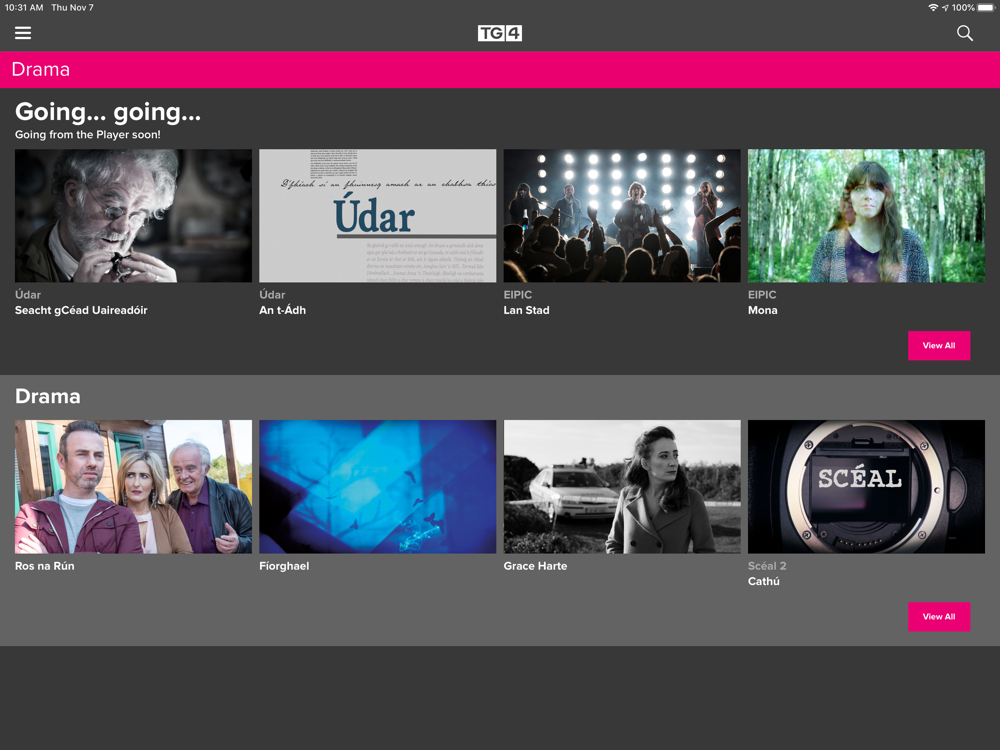The height and width of the screenshot is (750, 1000).
Task: Tap the EIPIC label above Lan Stad
Action: pyautogui.click(x=517, y=295)
